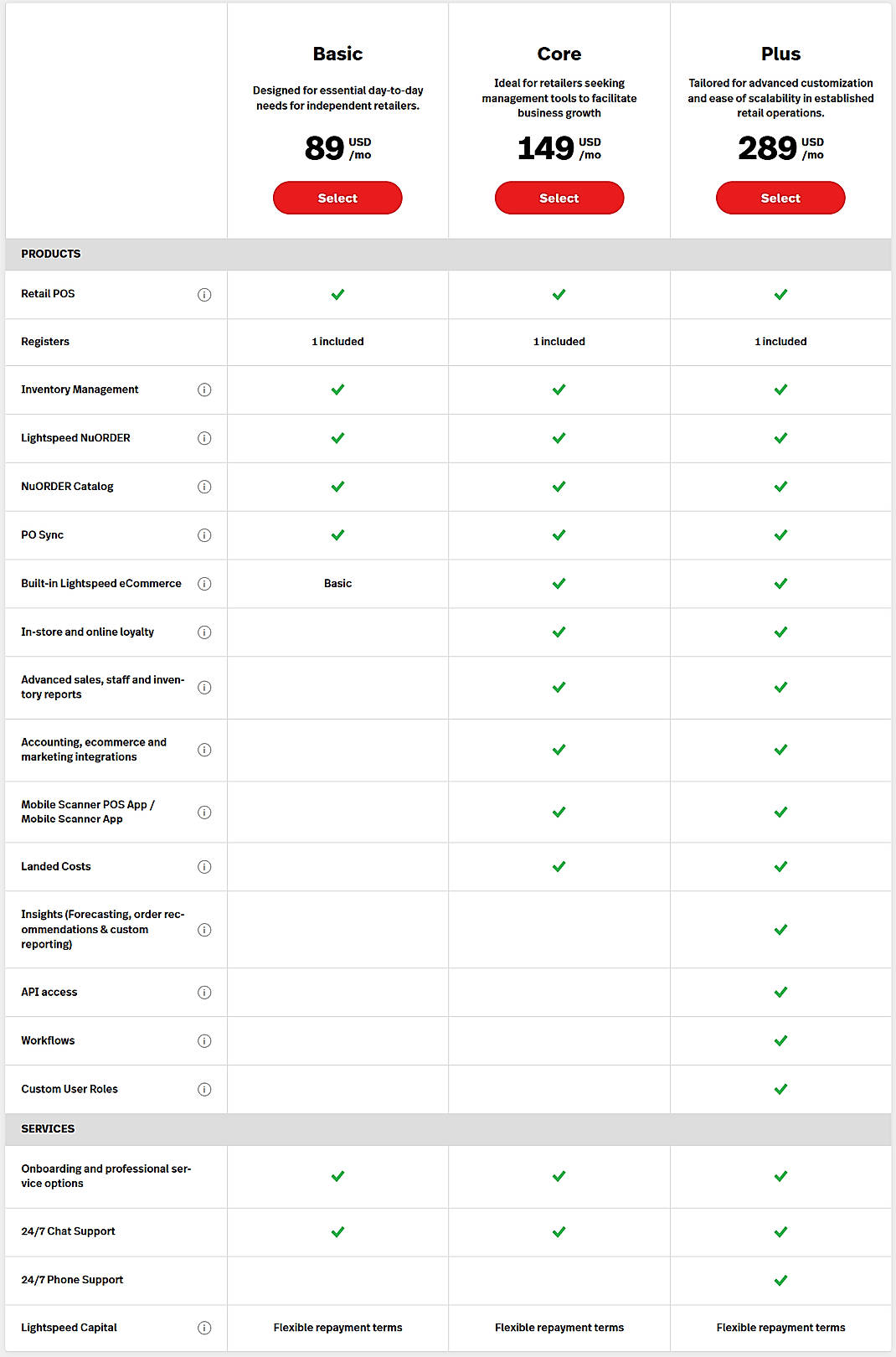The width and height of the screenshot is (896, 1357).
Task: Click the Plus plan heading
Action: point(780,54)
